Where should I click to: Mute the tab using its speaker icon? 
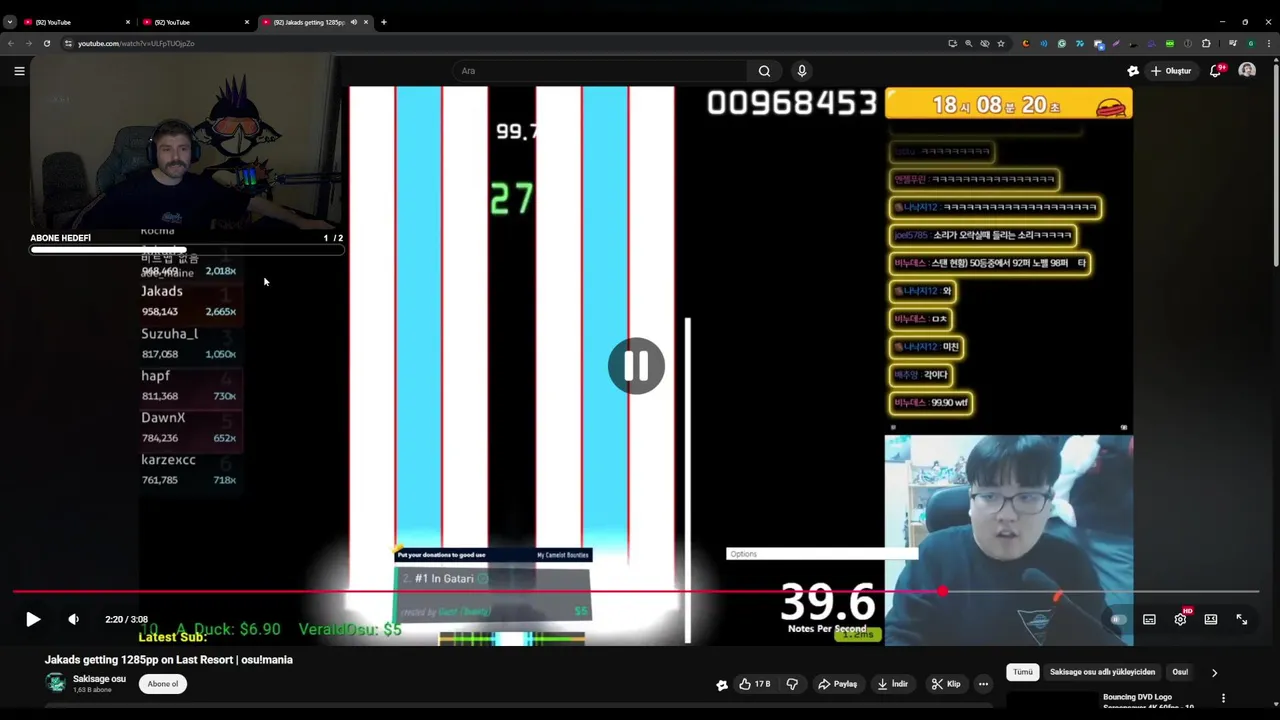point(353,22)
